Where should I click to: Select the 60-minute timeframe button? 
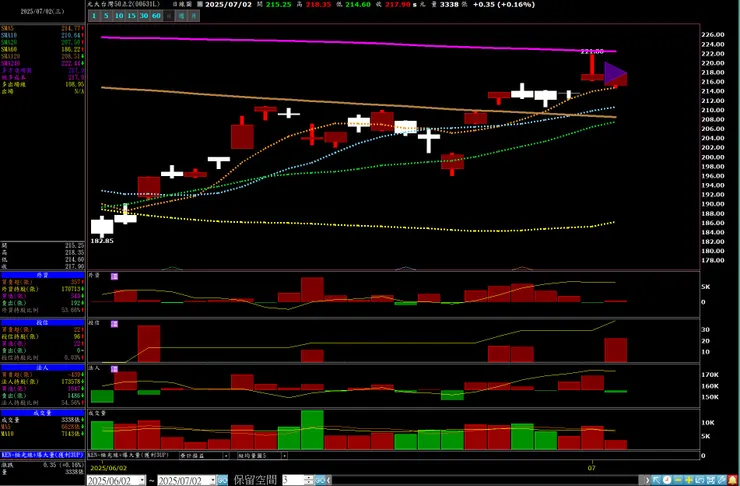156,16
